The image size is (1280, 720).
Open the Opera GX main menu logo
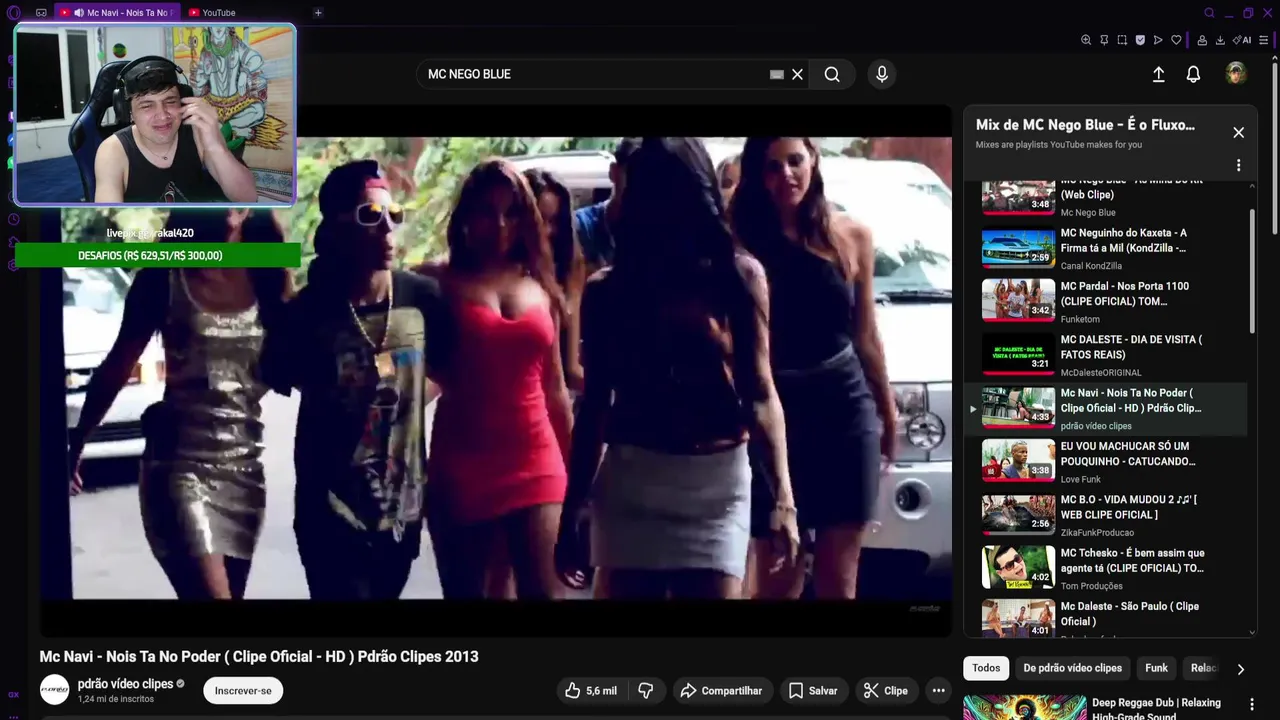[x=13, y=13]
